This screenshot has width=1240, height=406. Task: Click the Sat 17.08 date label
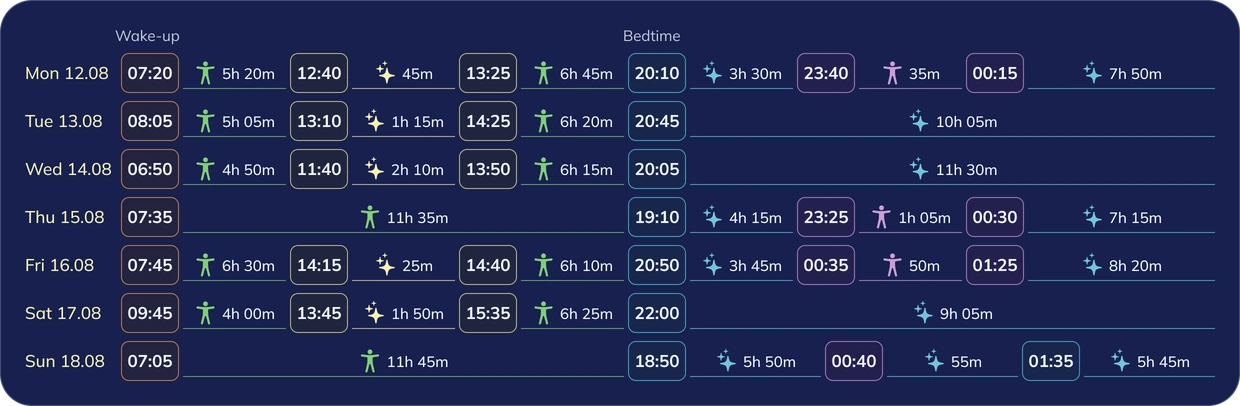(x=63, y=313)
